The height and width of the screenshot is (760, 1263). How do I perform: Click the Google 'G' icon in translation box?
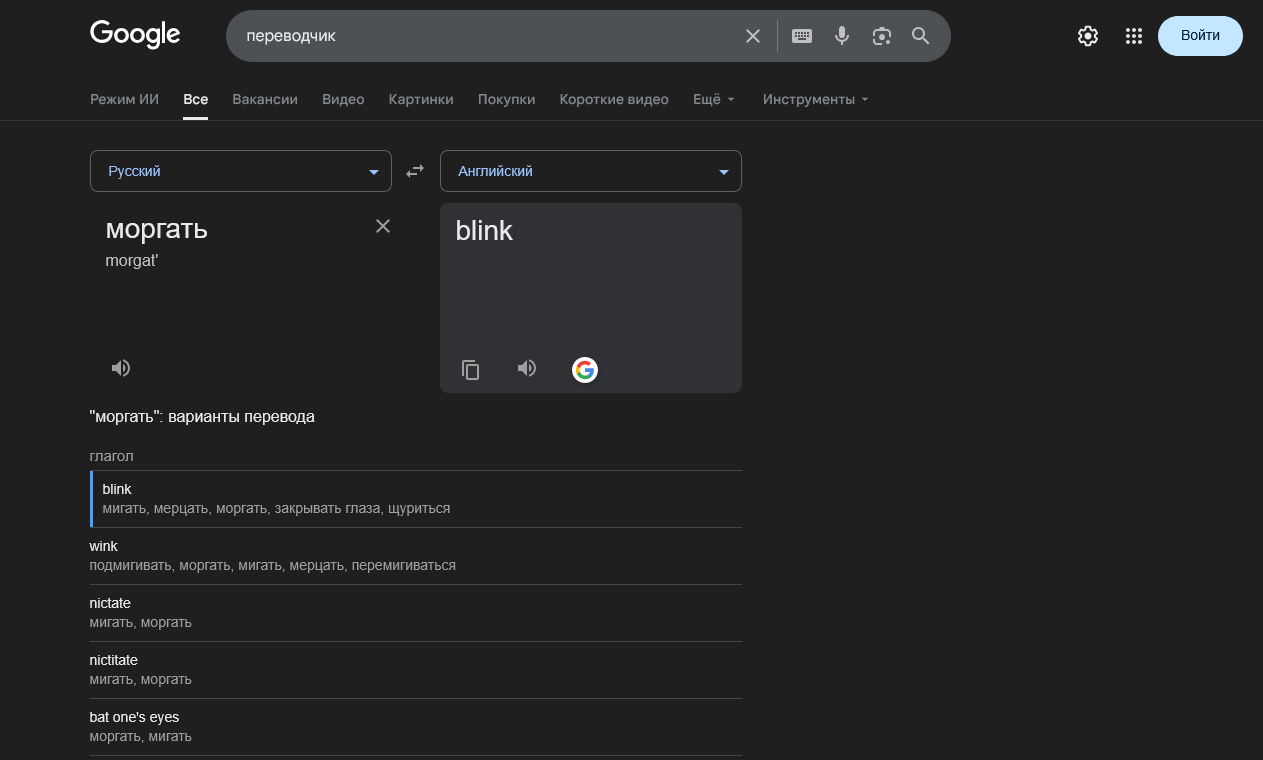coord(585,370)
